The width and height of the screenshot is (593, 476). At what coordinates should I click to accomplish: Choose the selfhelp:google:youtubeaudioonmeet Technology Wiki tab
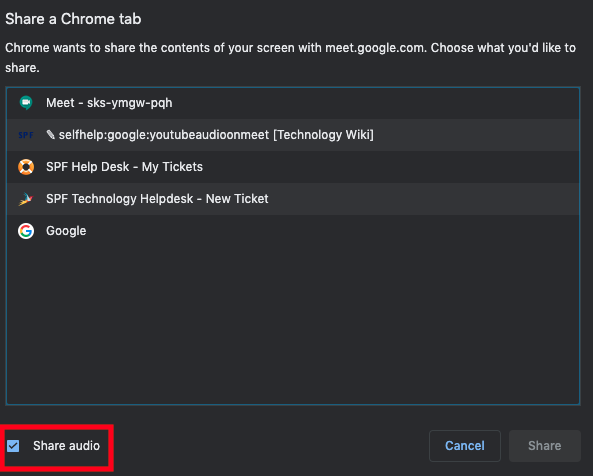(293, 135)
